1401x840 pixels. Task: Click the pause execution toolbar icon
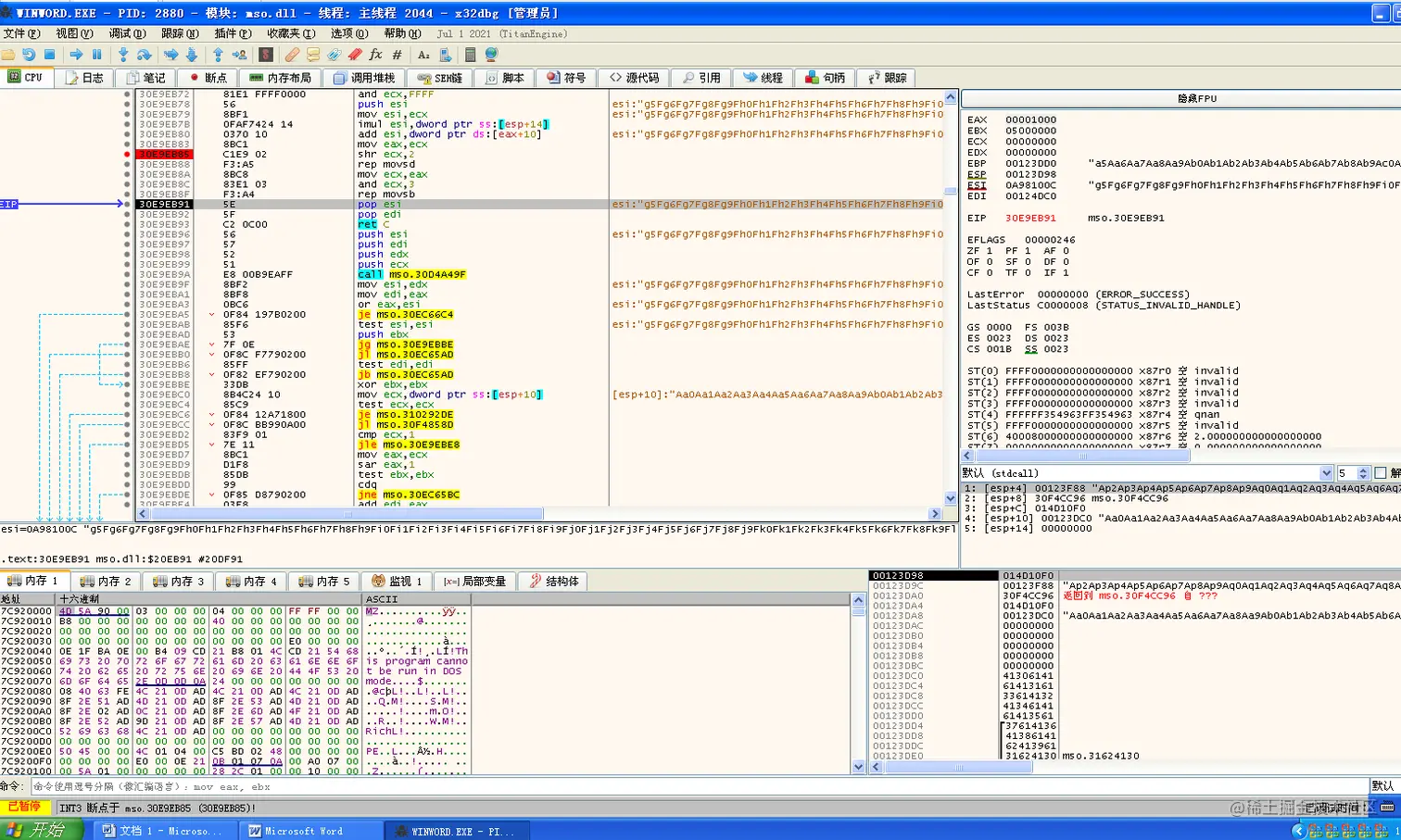(x=96, y=55)
